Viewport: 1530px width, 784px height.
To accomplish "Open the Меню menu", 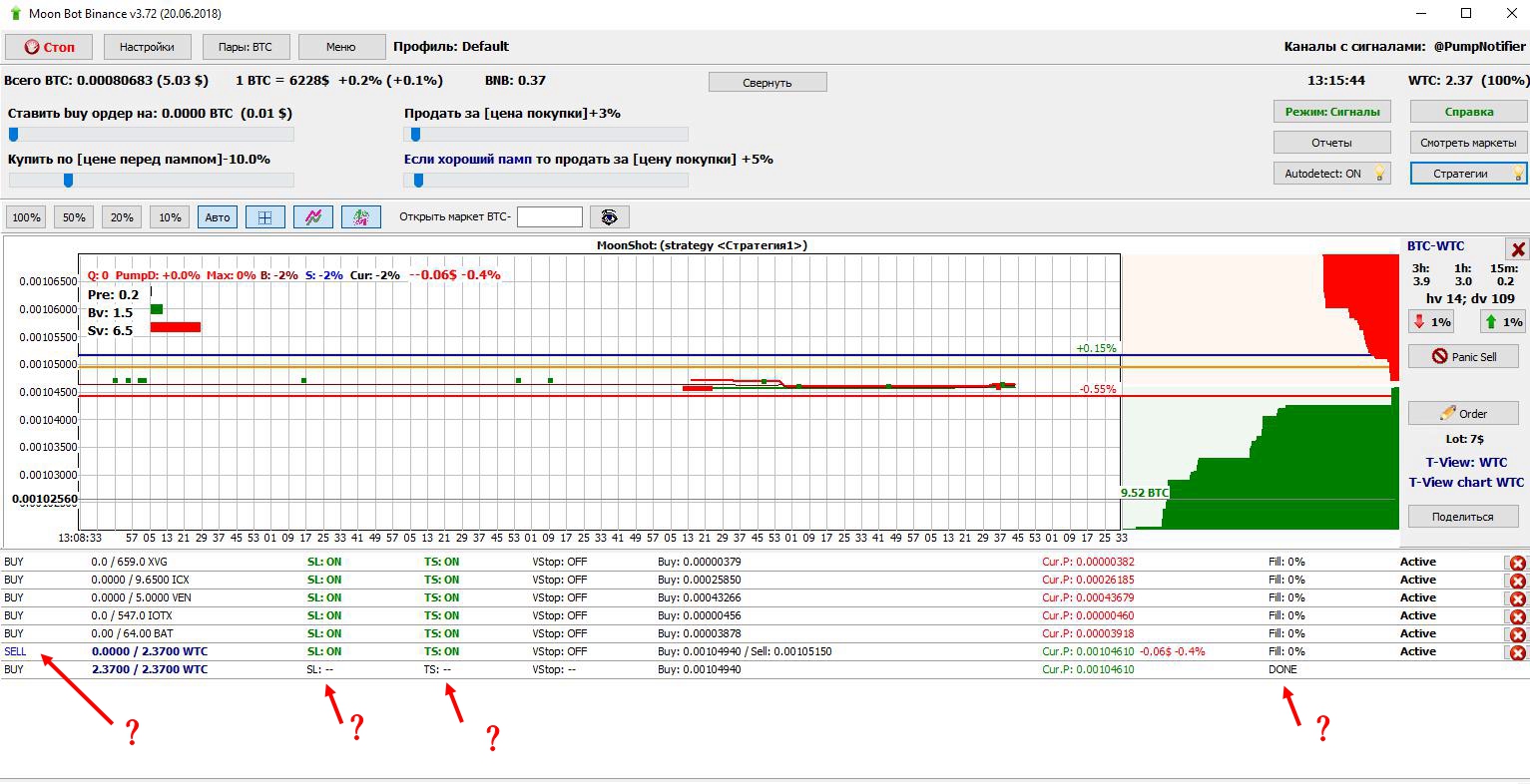I will click(340, 47).
